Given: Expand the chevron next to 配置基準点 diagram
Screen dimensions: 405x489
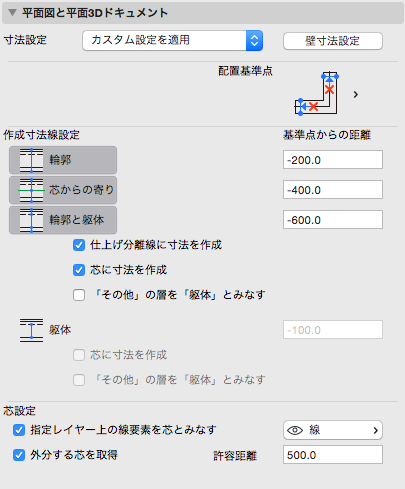Looking at the screenshot, I should coord(356,95).
